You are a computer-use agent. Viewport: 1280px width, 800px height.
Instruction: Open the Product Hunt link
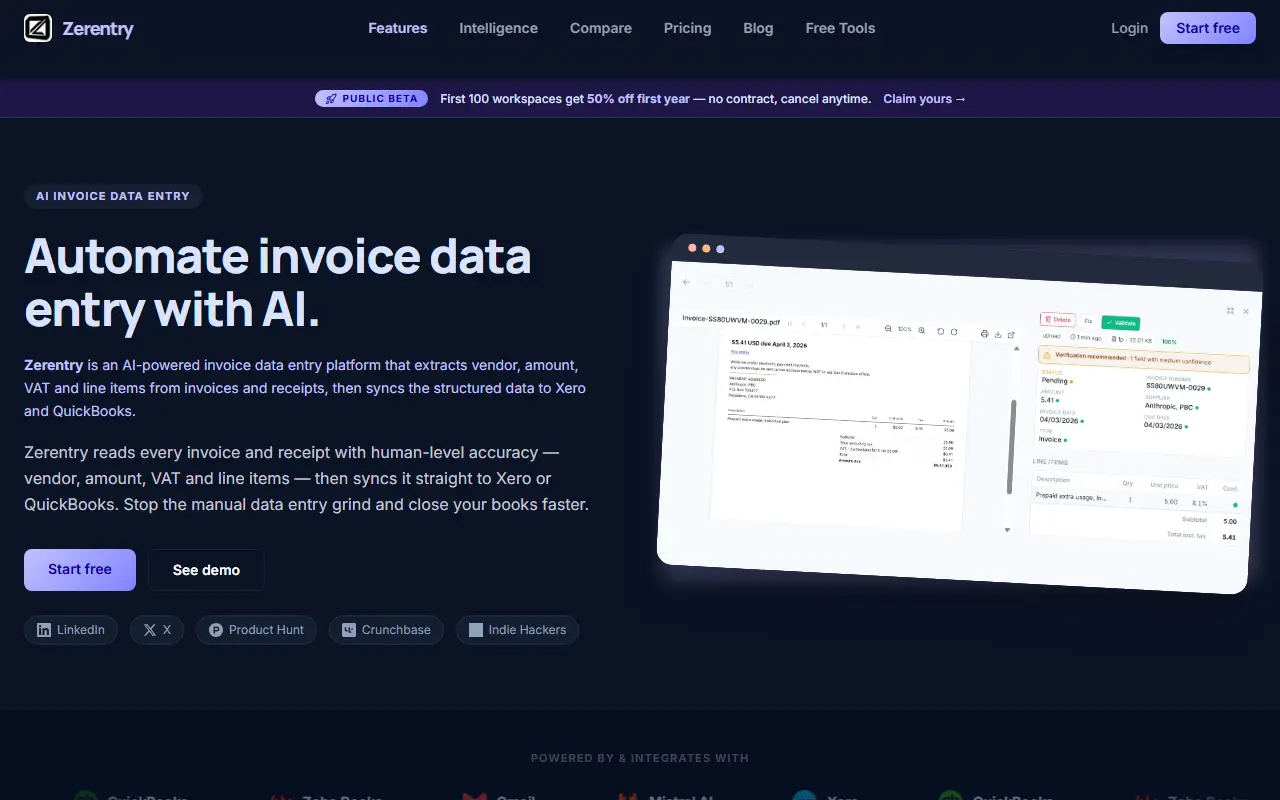[x=256, y=630]
